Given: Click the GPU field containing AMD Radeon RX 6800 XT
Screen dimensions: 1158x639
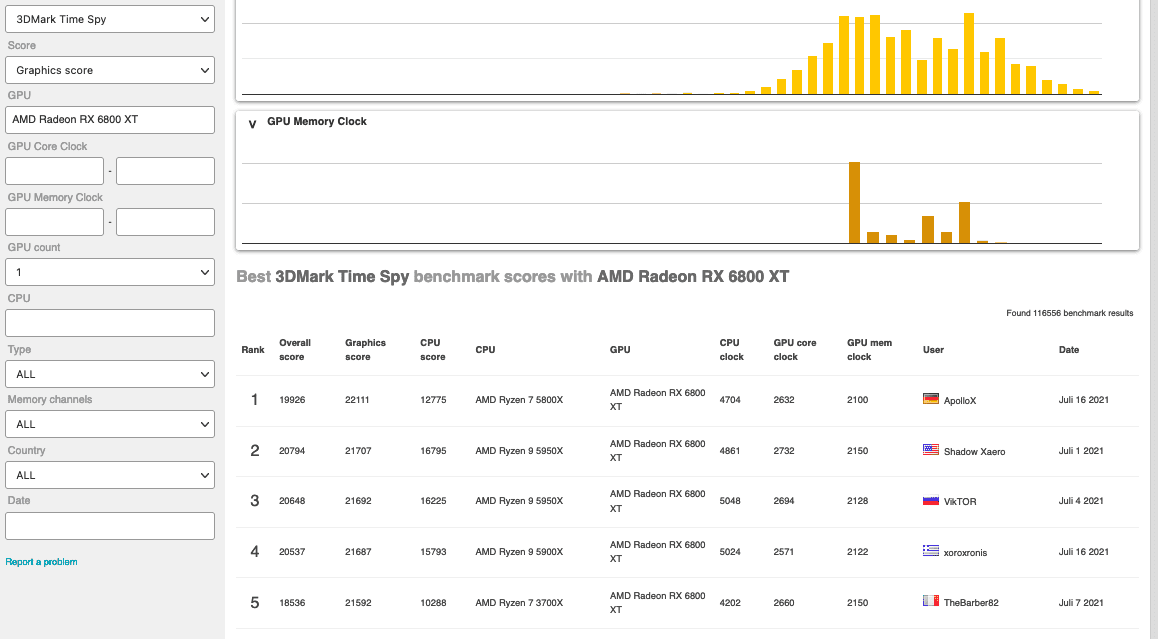Looking at the screenshot, I should pos(110,120).
